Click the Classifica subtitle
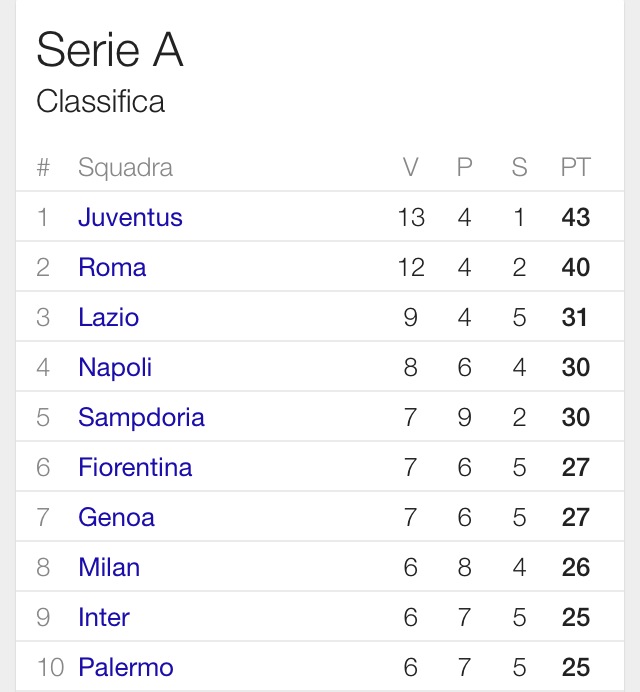Screen dimensions: 640x692 100,102
